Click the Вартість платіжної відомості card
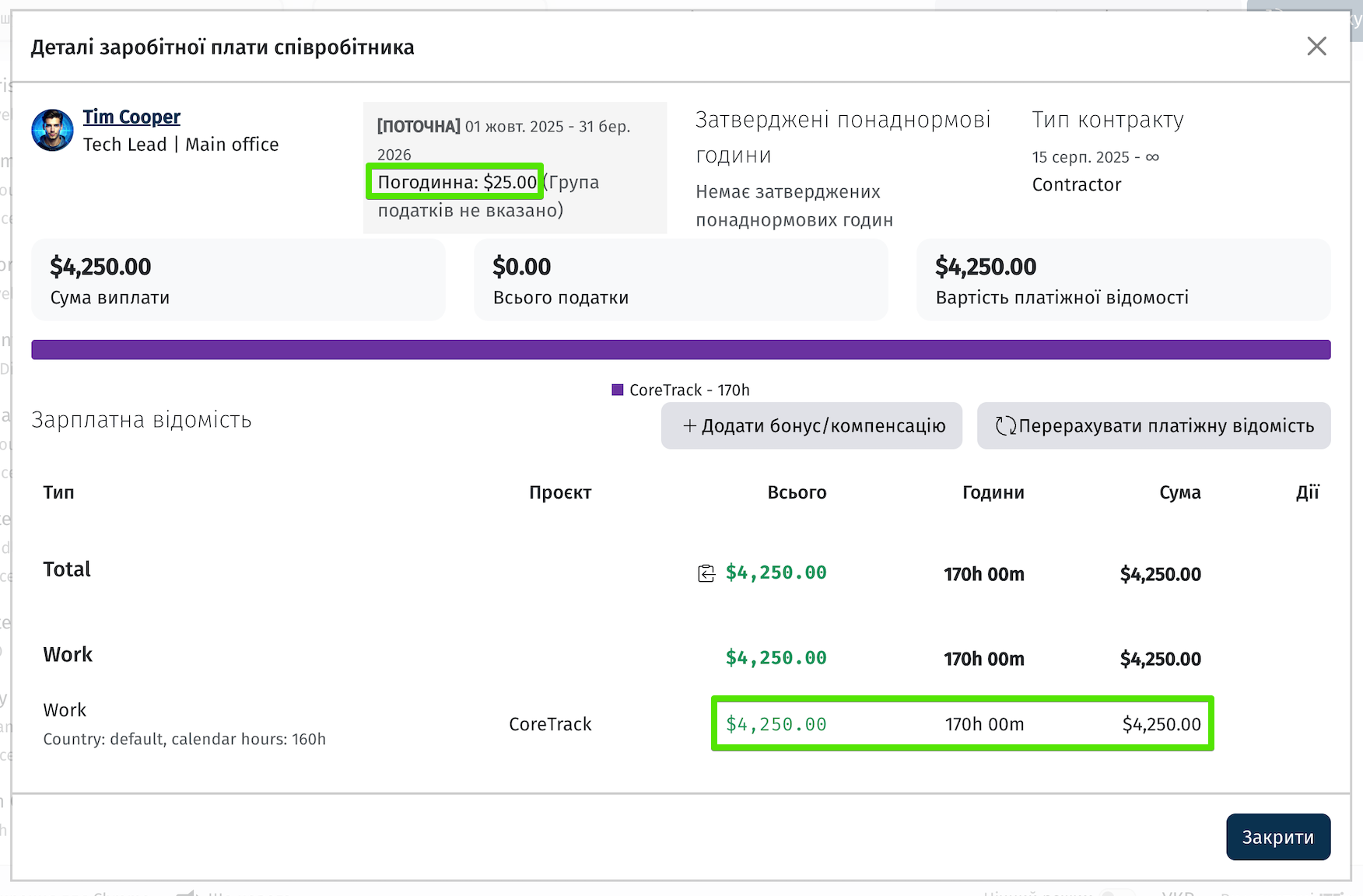The image size is (1363, 896). coord(1123,280)
